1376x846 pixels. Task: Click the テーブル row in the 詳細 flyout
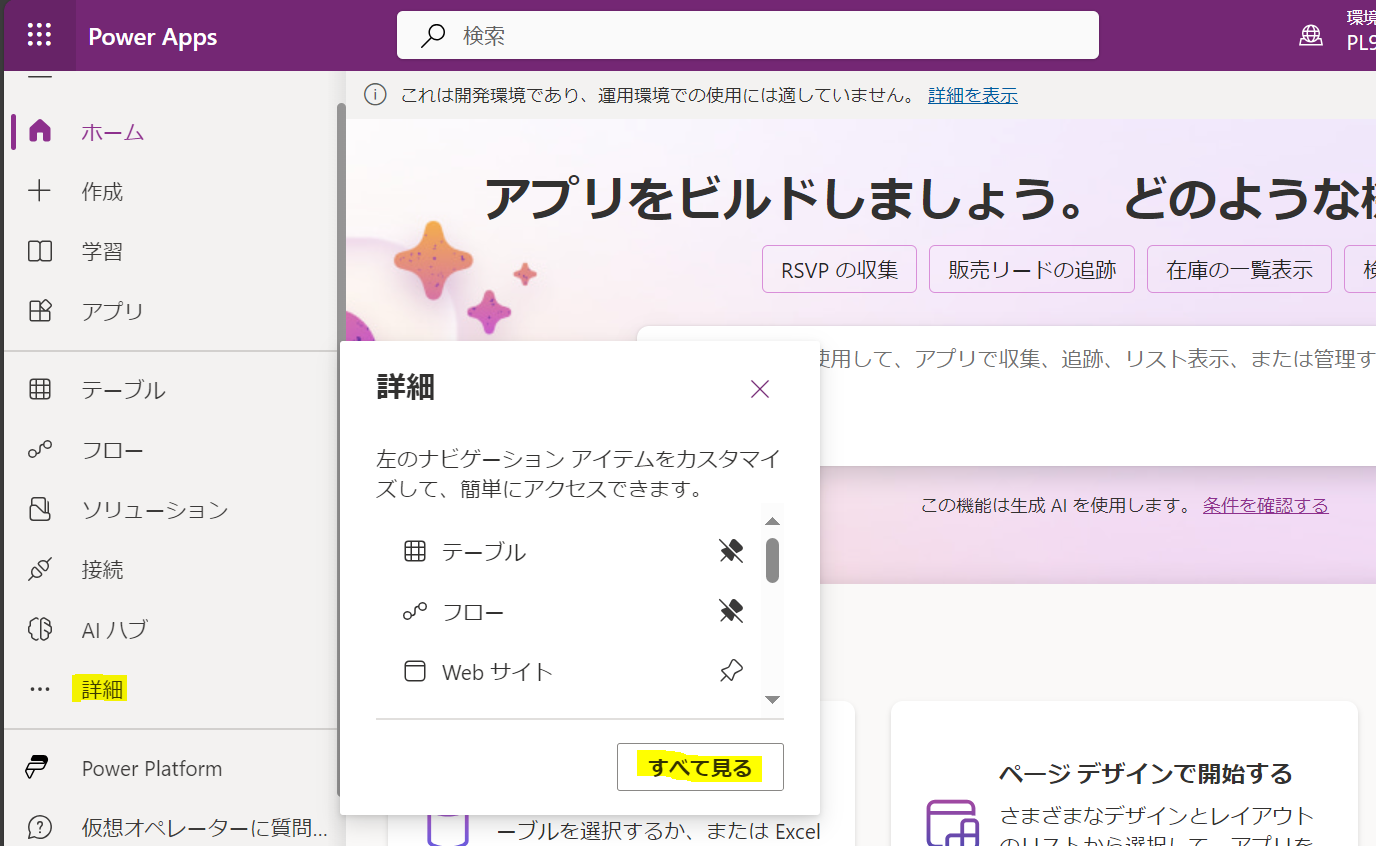(x=569, y=551)
